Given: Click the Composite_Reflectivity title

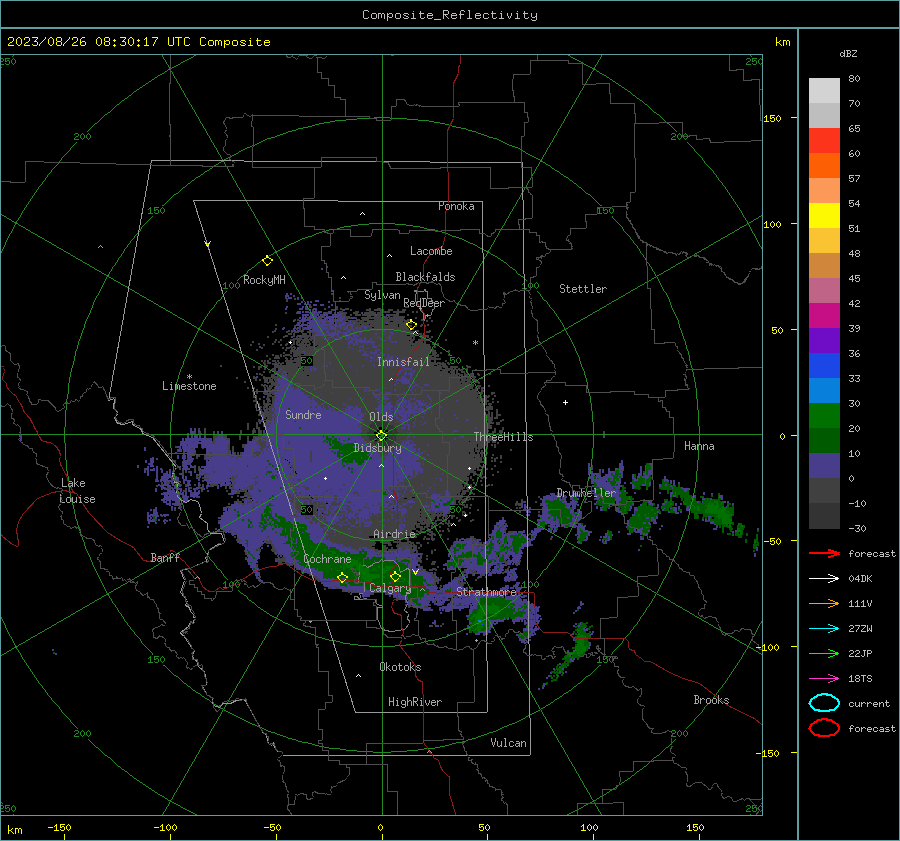Looking at the screenshot, I should click(450, 15).
